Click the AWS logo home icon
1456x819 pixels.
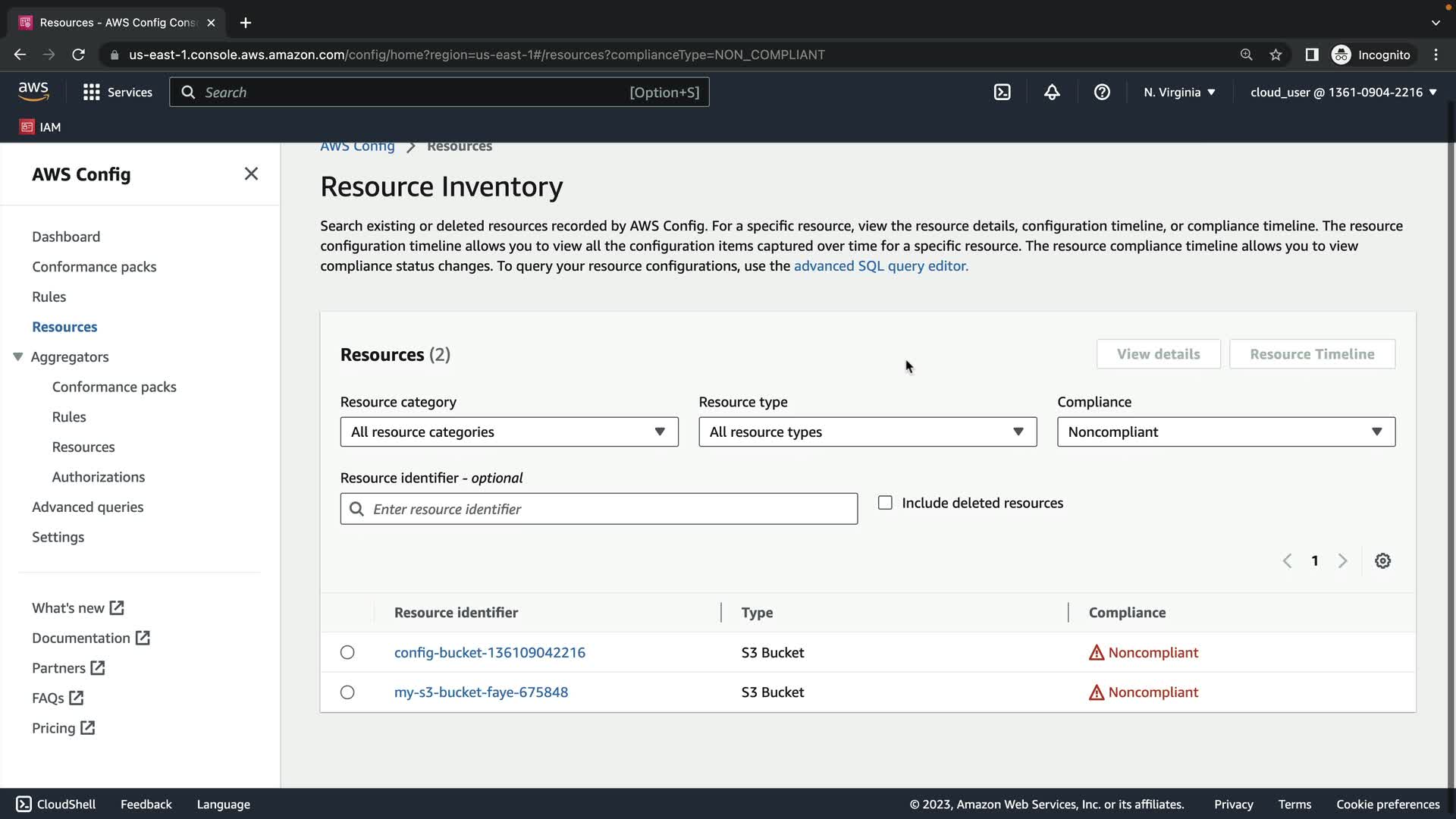click(33, 92)
